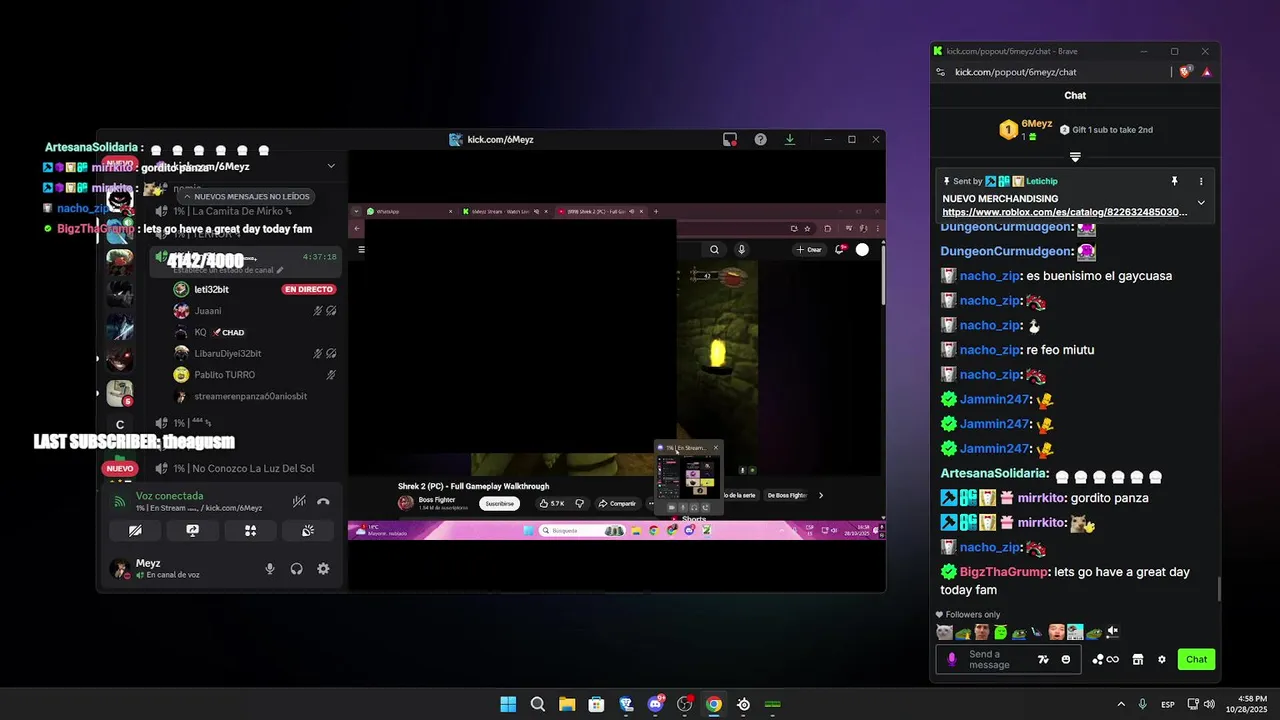Expand leaderboard arrow below 6Meyz
The height and width of the screenshot is (720, 1280).
1075,157
